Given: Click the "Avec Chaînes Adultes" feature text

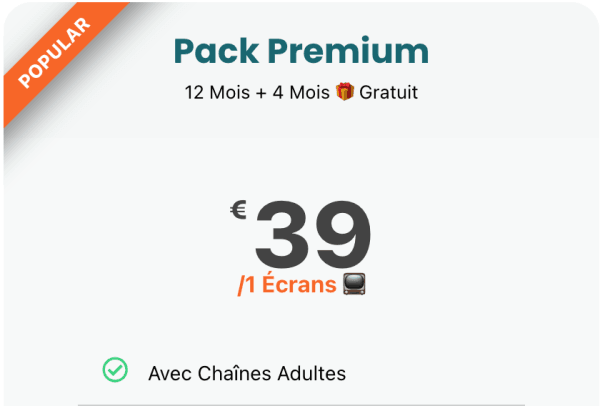Looking at the screenshot, I should (x=247, y=374).
